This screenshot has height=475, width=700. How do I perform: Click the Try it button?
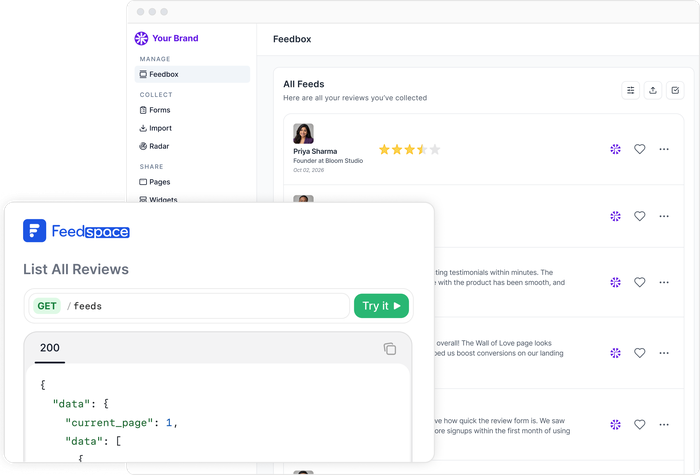[381, 306]
